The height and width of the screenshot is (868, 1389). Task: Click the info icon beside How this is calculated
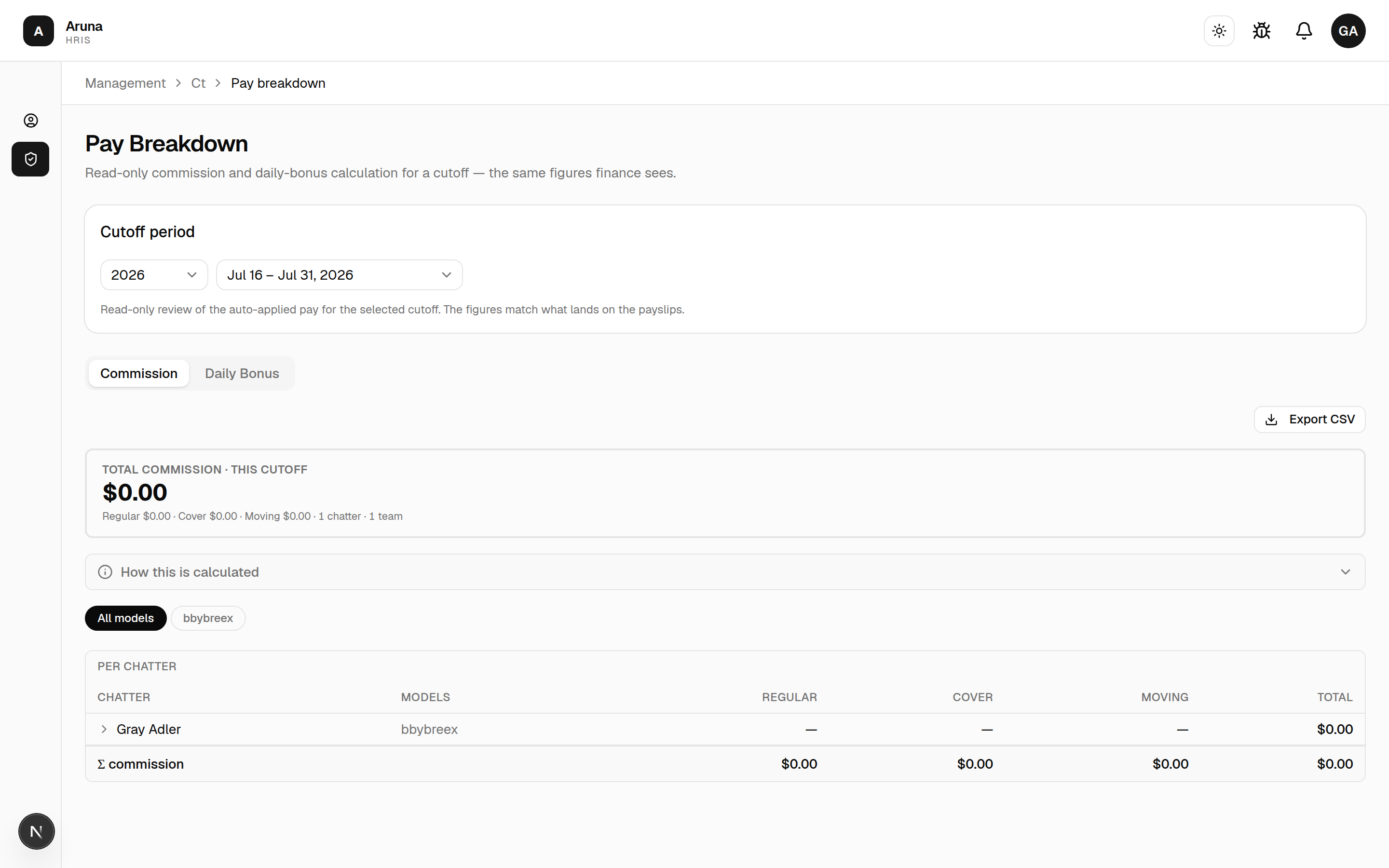105,572
